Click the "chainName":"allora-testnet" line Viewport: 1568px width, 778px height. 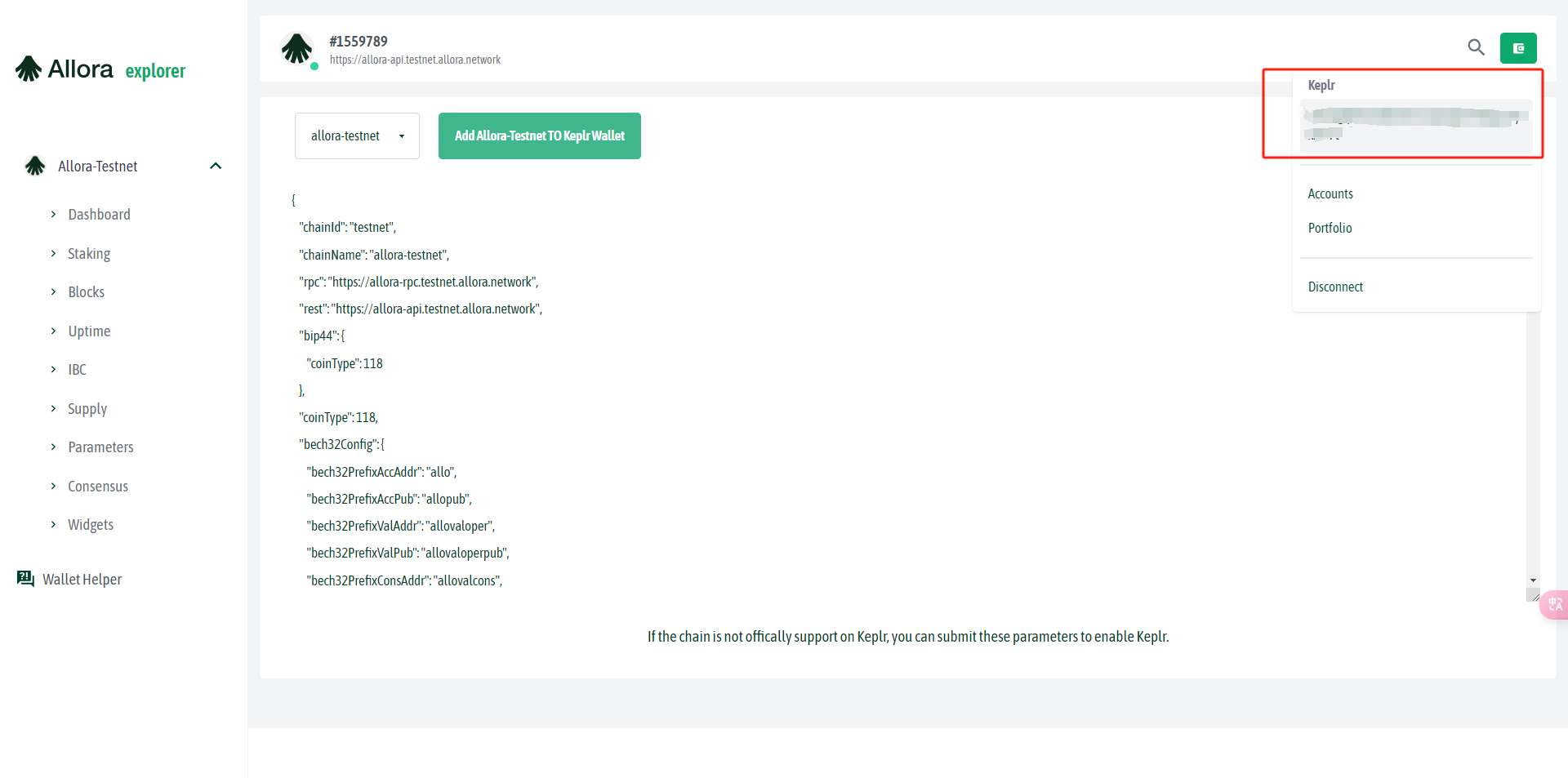[374, 255]
